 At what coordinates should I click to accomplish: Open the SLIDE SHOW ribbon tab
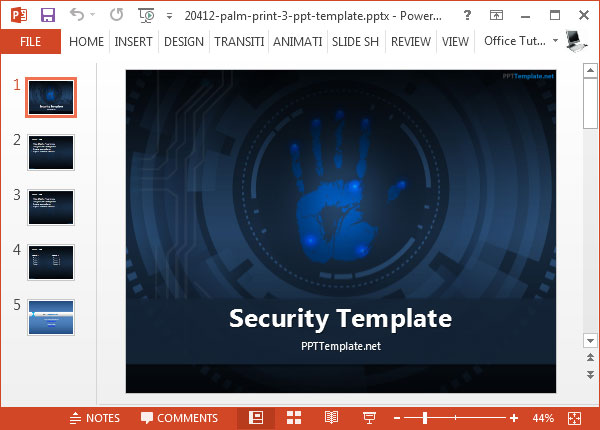click(355, 41)
